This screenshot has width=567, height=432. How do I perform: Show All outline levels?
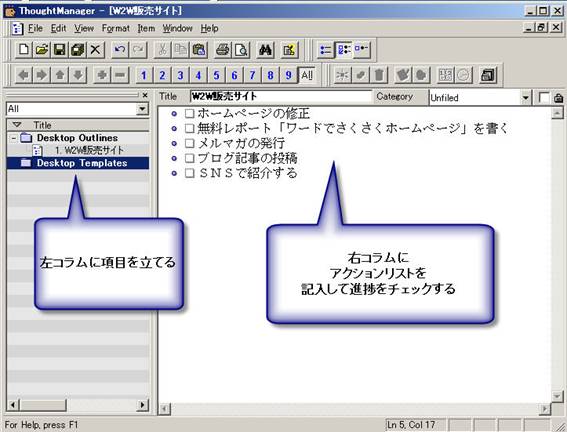[307, 75]
